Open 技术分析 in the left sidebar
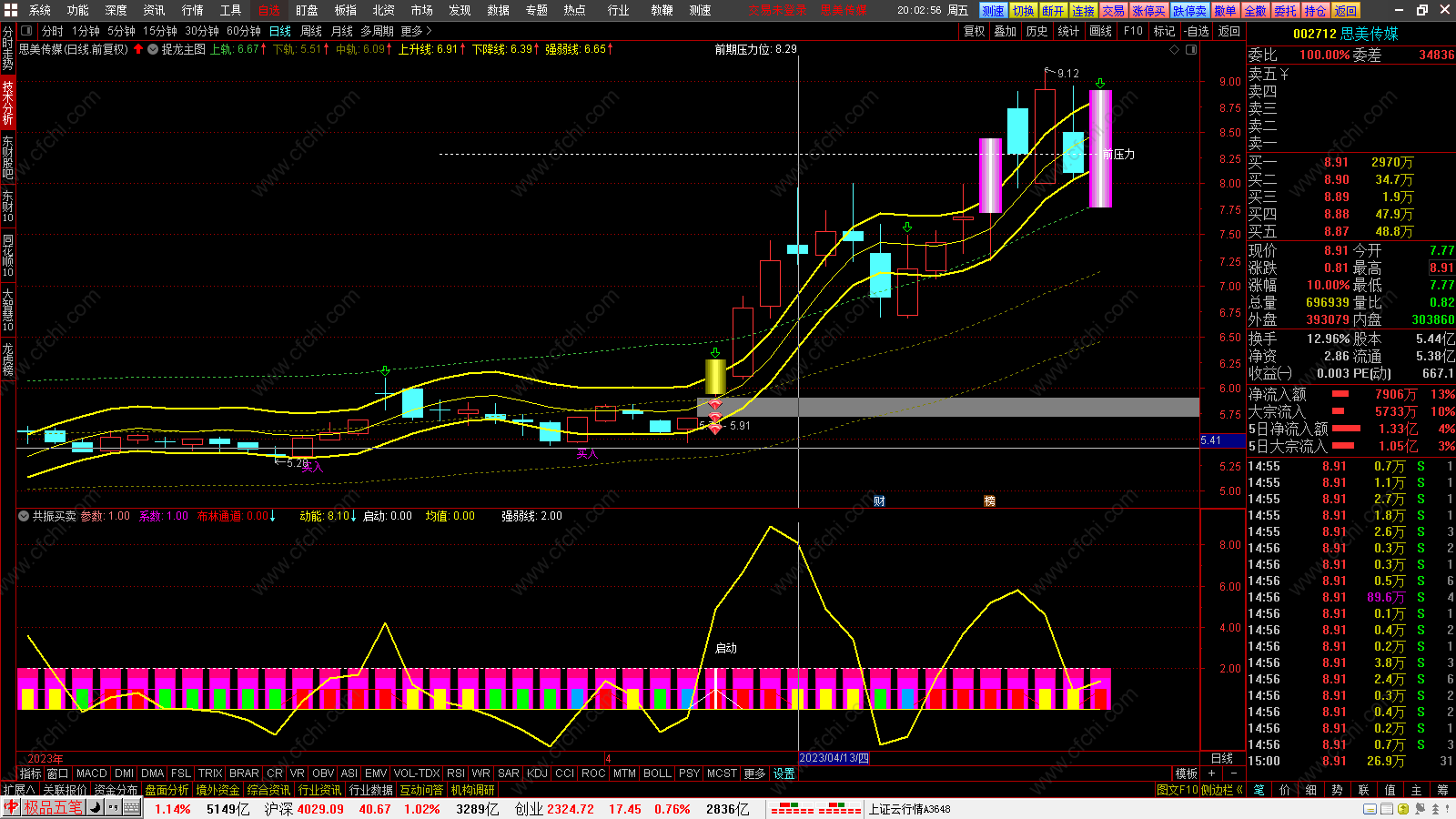 7,103
